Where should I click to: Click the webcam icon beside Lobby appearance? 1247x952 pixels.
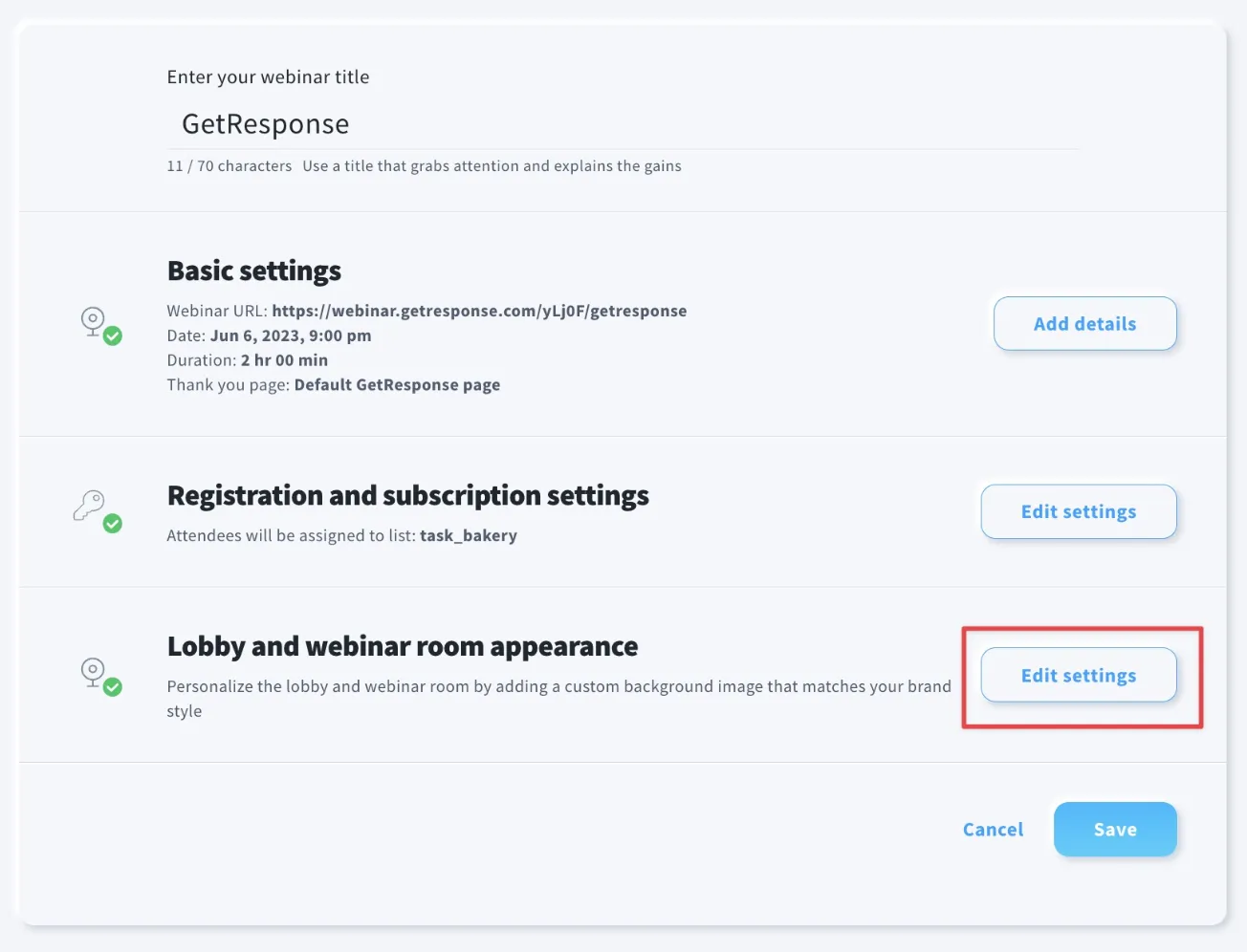[x=93, y=672]
